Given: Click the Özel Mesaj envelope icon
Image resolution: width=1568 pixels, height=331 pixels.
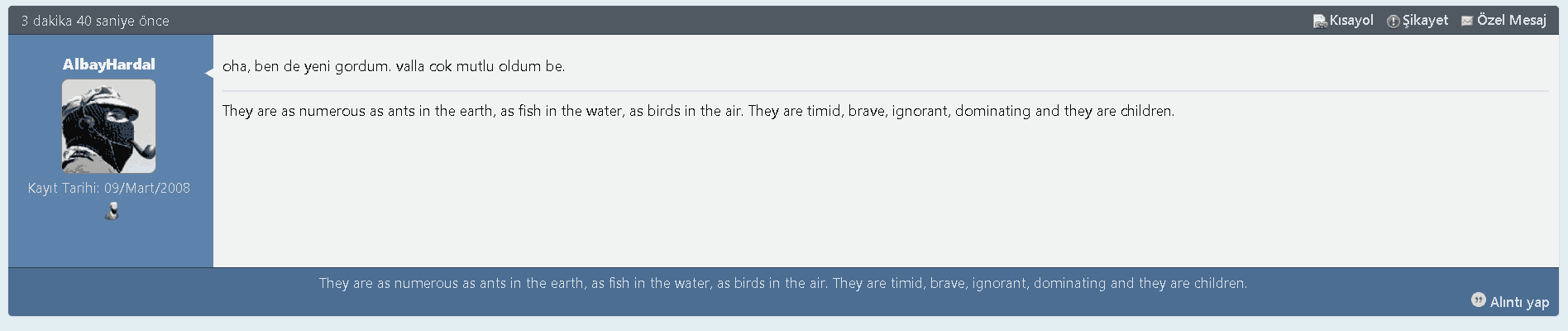Looking at the screenshot, I should (1466, 22).
